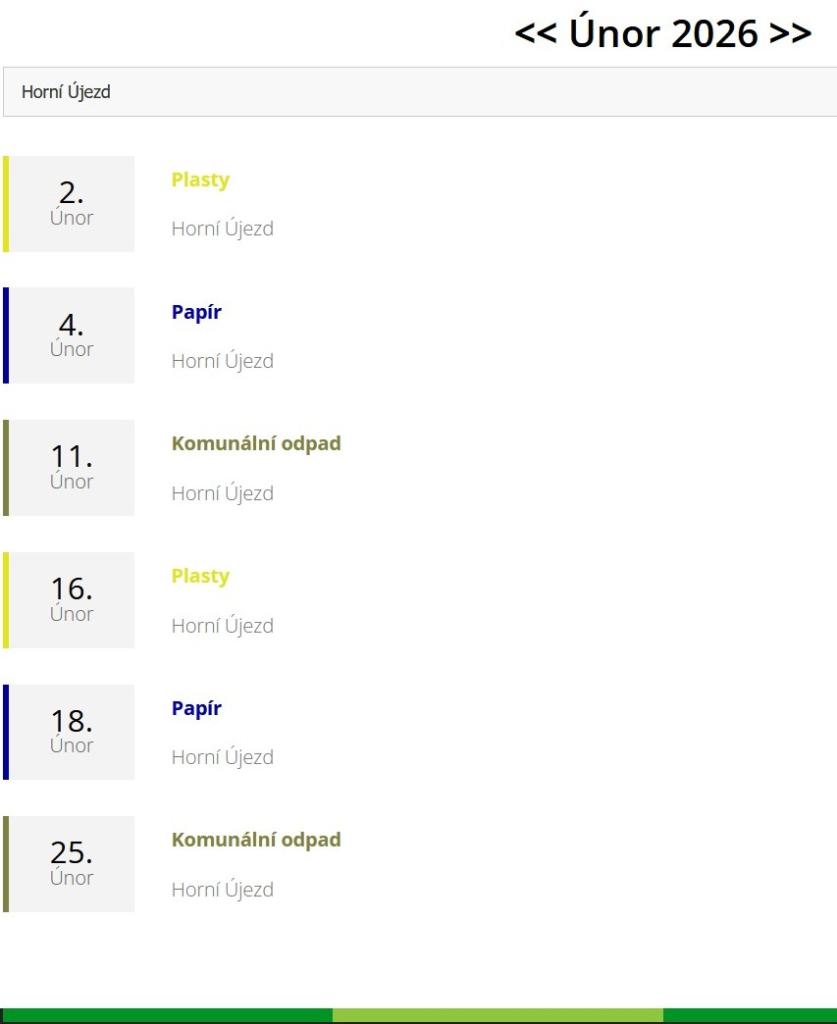Open the Horní Újezd location dropdown
837x1024 pixels.
[418, 92]
